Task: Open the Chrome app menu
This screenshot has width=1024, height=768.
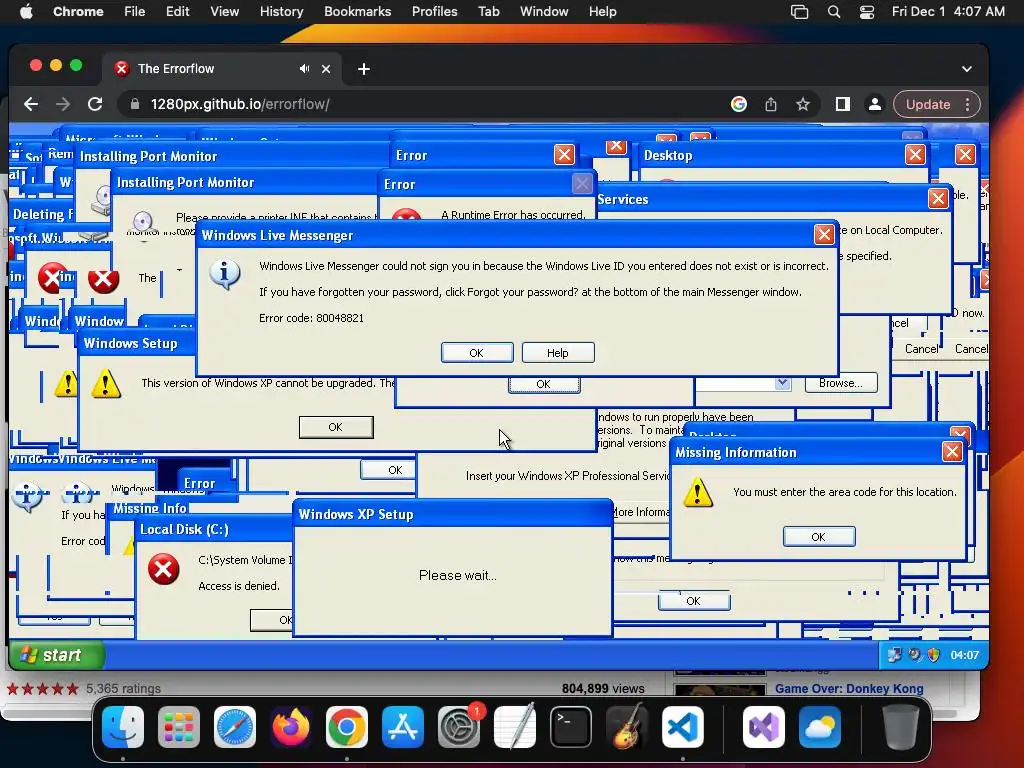Action: coord(78,12)
